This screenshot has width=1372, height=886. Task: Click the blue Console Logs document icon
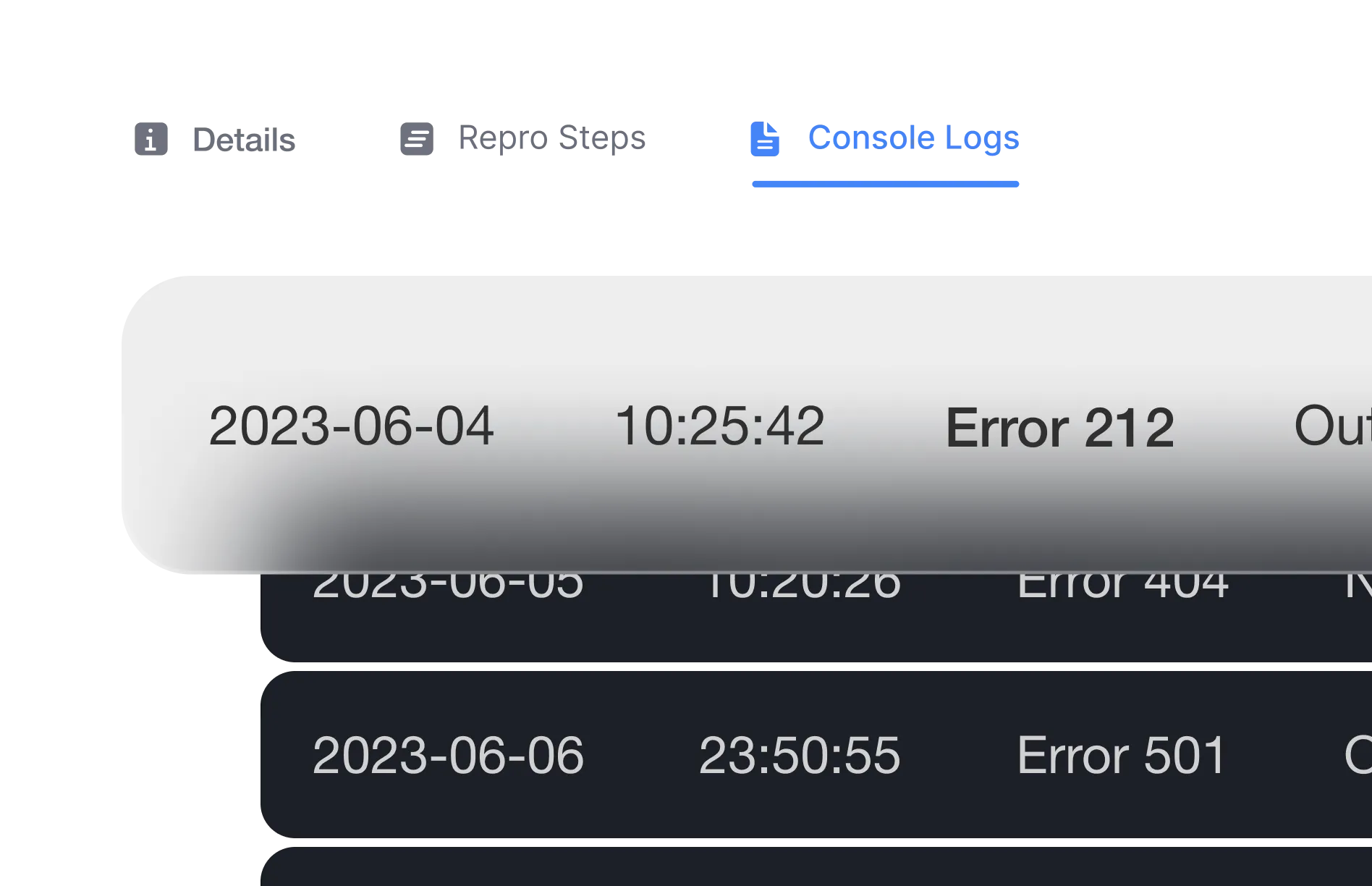(764, 138)
